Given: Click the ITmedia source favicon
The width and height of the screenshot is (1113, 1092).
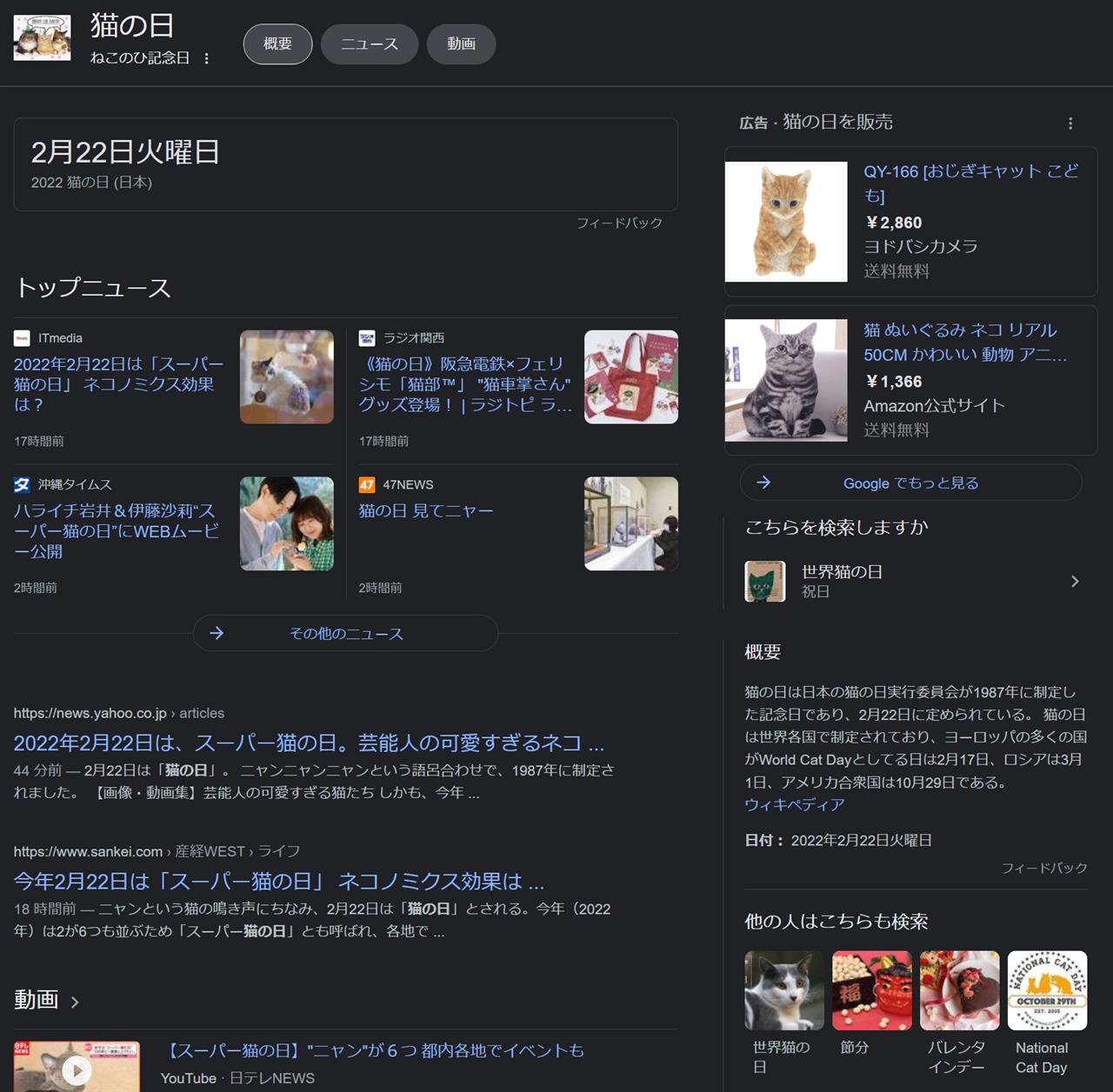Looking at the screenshot, I should pyautogui.click(x=22, y=338).
